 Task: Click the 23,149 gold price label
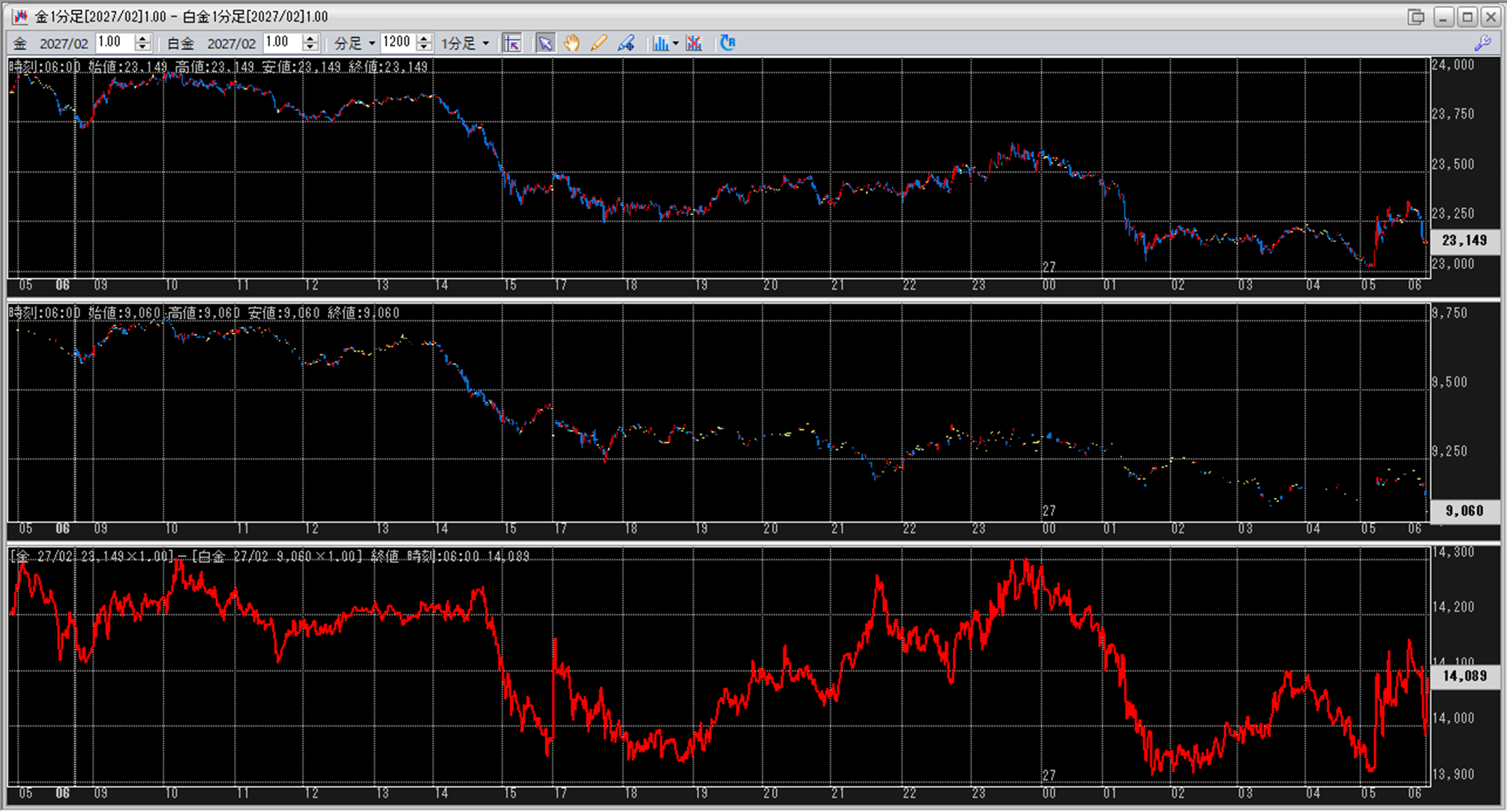click(x=1463, y=240)
